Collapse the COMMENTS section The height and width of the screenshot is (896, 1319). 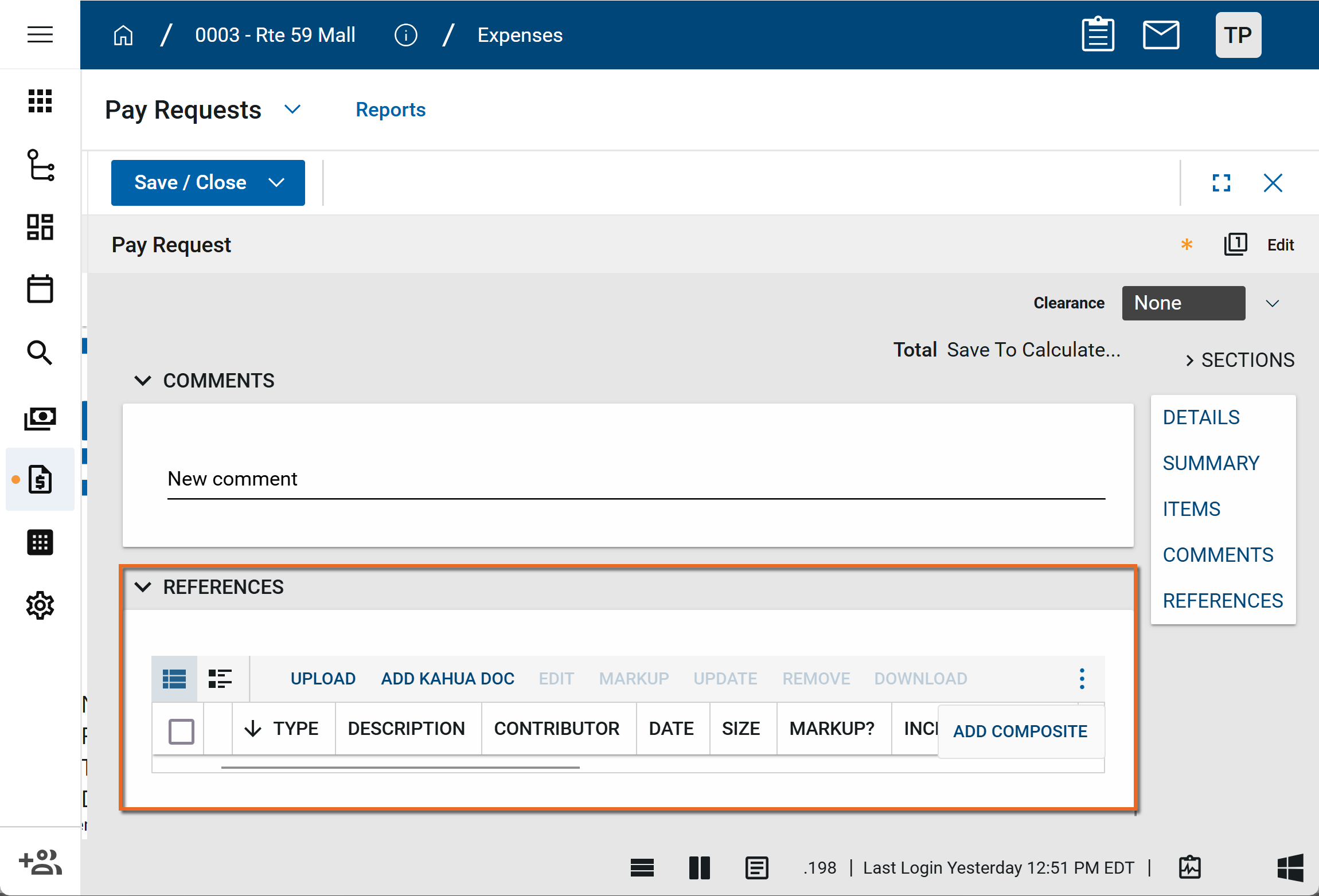coord(142,381)
